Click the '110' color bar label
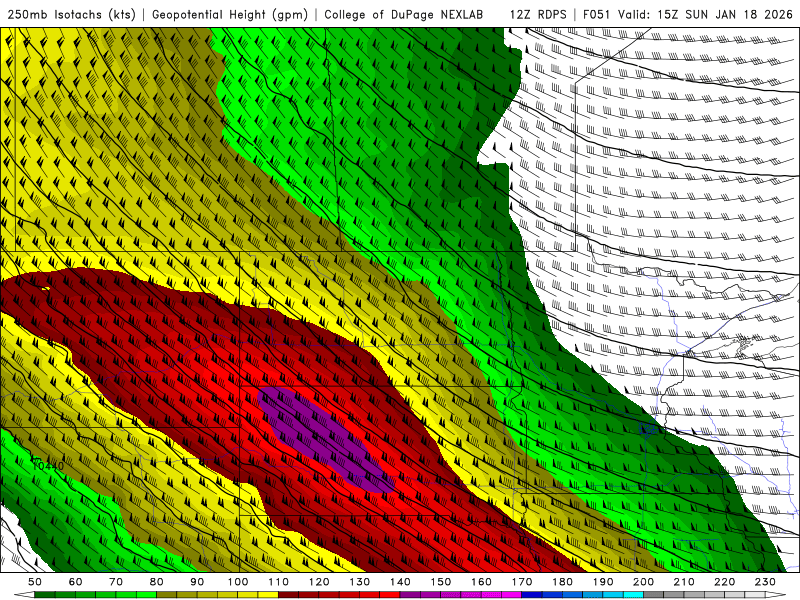Image resolution: width=800 pixels, height=600 pixels. pos(278,582)
